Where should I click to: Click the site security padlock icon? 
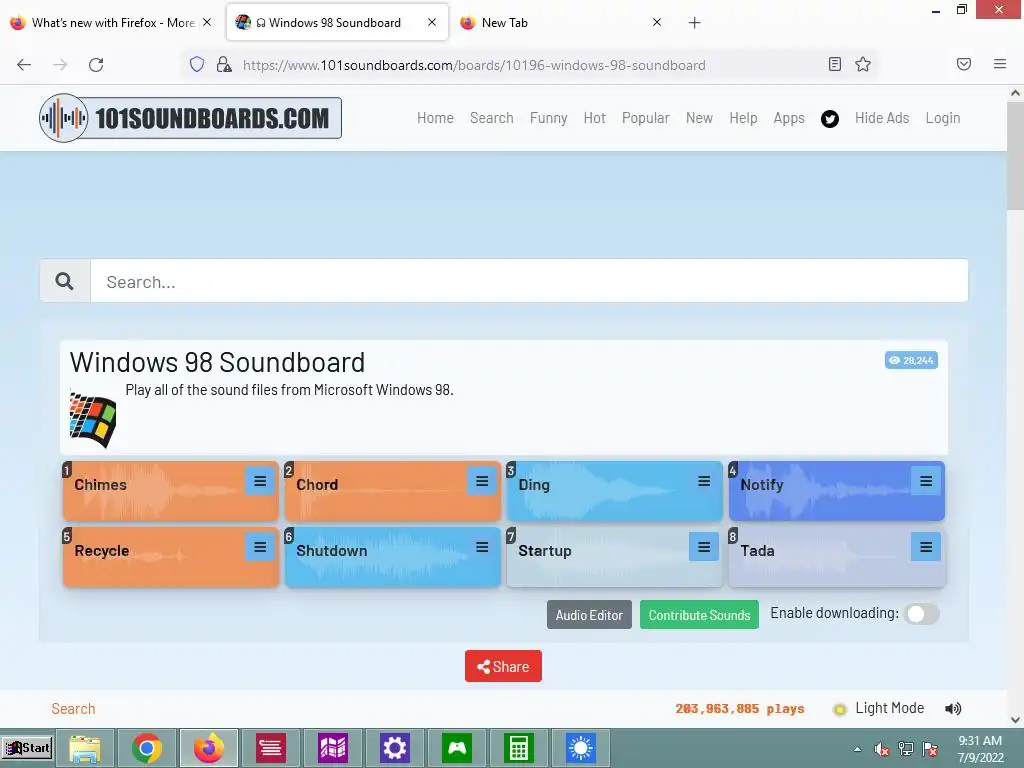[224, 64]
